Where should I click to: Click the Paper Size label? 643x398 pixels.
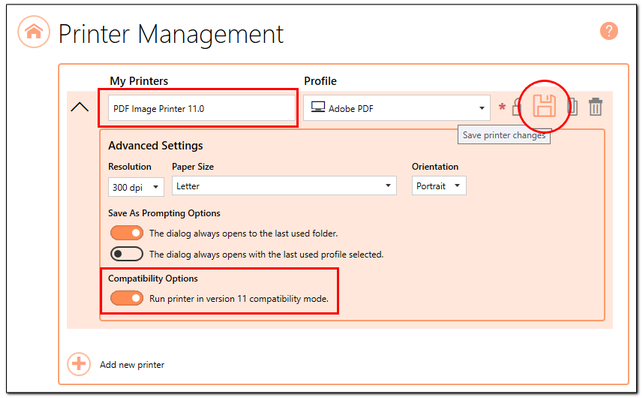(x=193, y=166)
